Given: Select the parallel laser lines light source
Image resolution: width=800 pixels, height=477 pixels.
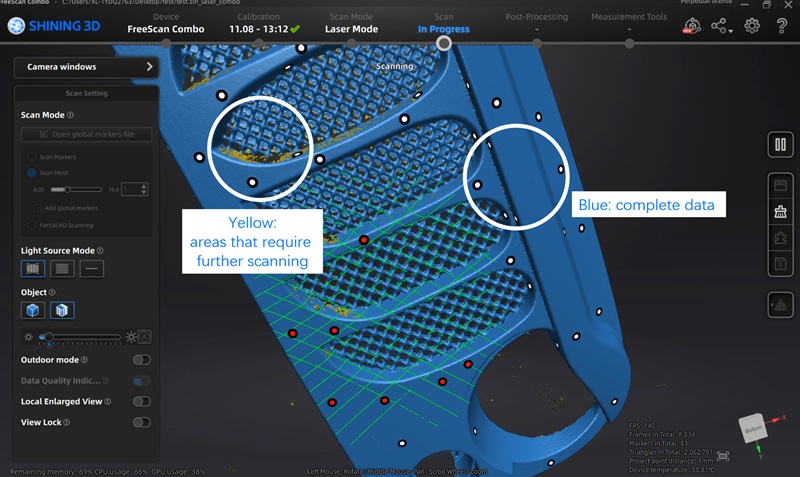Looking at the screenshot, I should pyautogui.click(x=62, y=268).
